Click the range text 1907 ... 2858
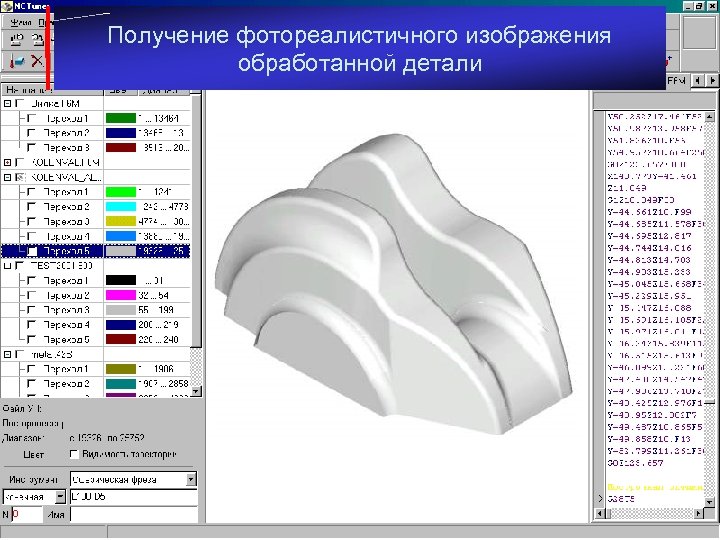 [x=163, y=383]
